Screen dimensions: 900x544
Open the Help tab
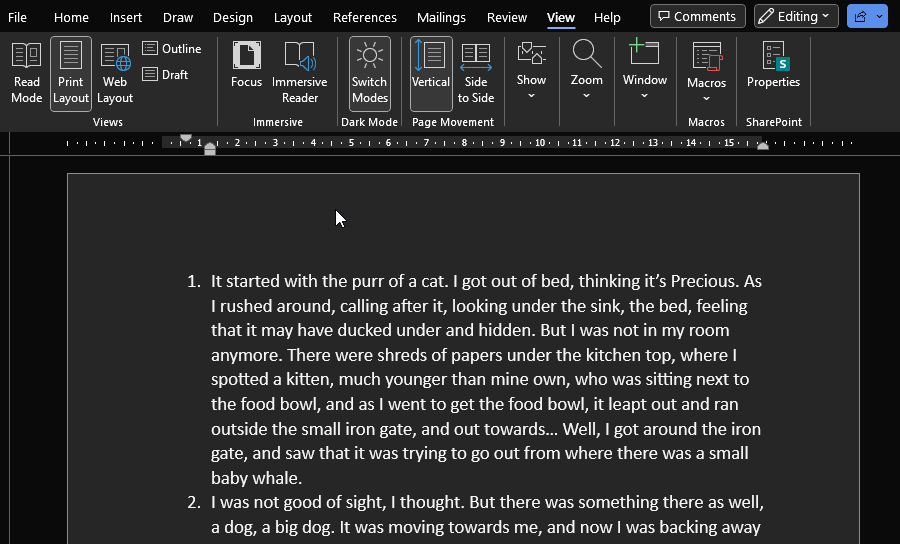607,17
